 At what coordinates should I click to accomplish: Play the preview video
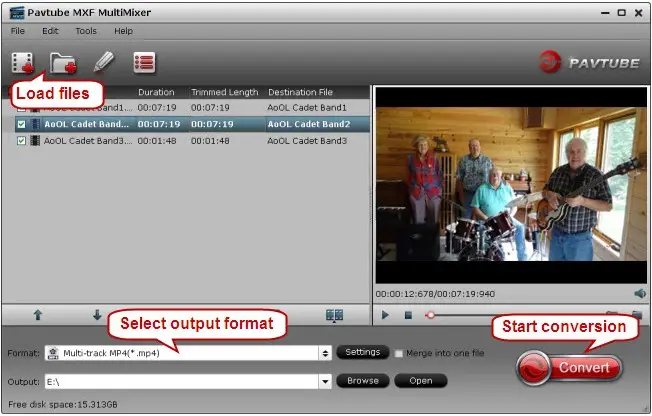tap(385, 315)
